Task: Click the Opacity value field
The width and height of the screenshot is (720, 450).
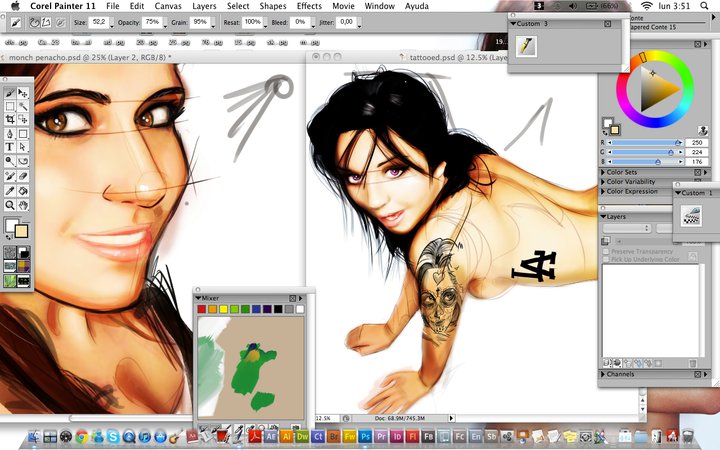Action: (x=152, y=22)
